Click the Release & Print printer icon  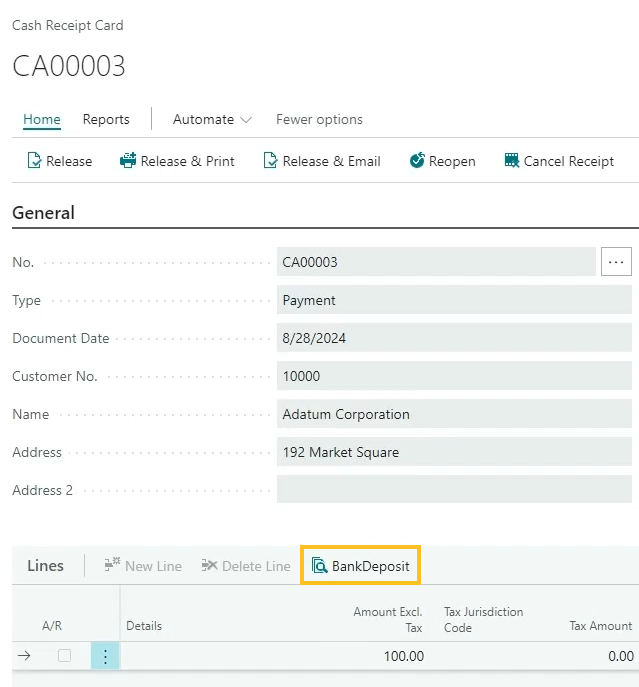point(128,161)
